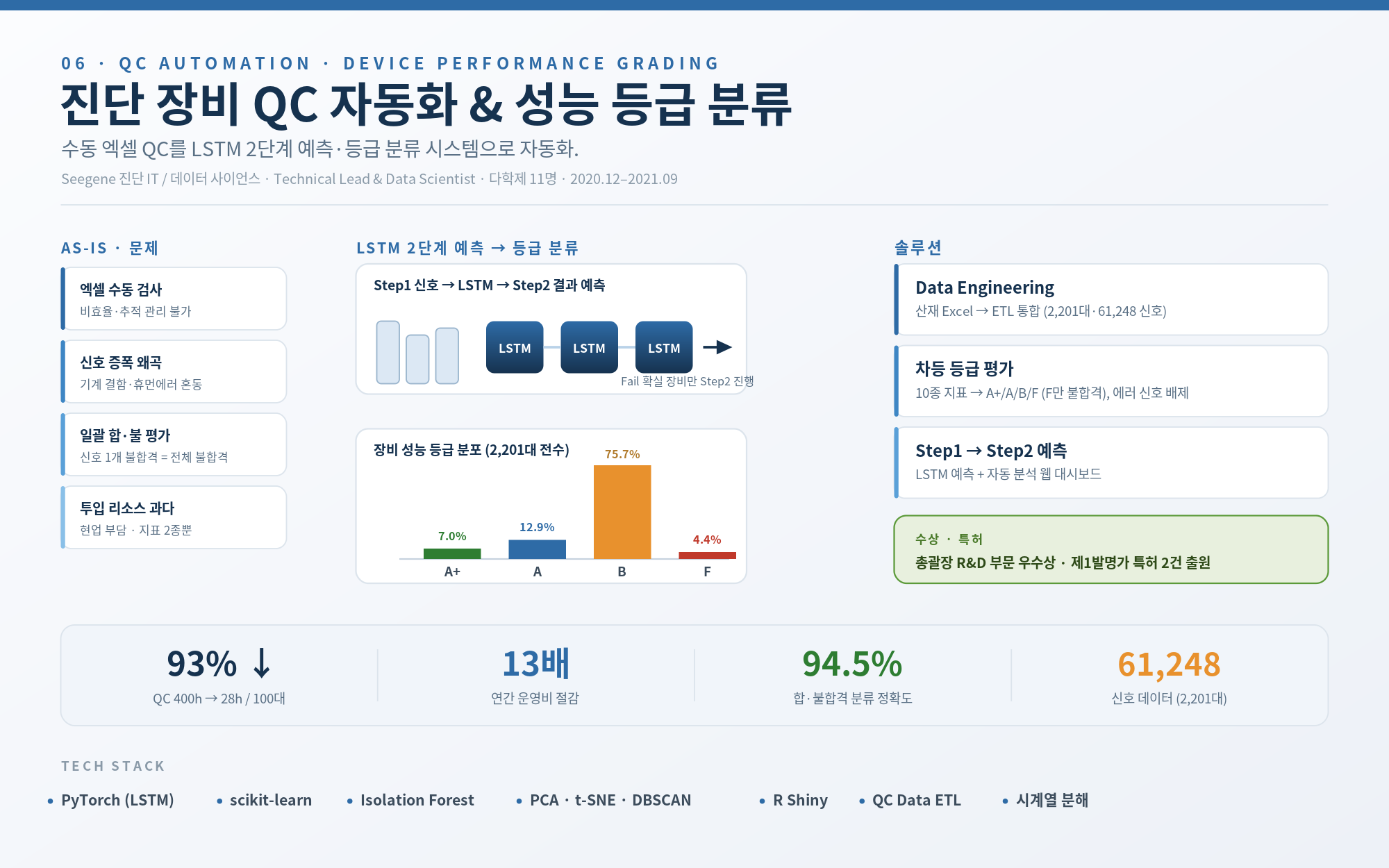Viewport: 1389px width, 868px height.
Task: Click the first LSTM block in the diagram
Action: coord(515,347)
